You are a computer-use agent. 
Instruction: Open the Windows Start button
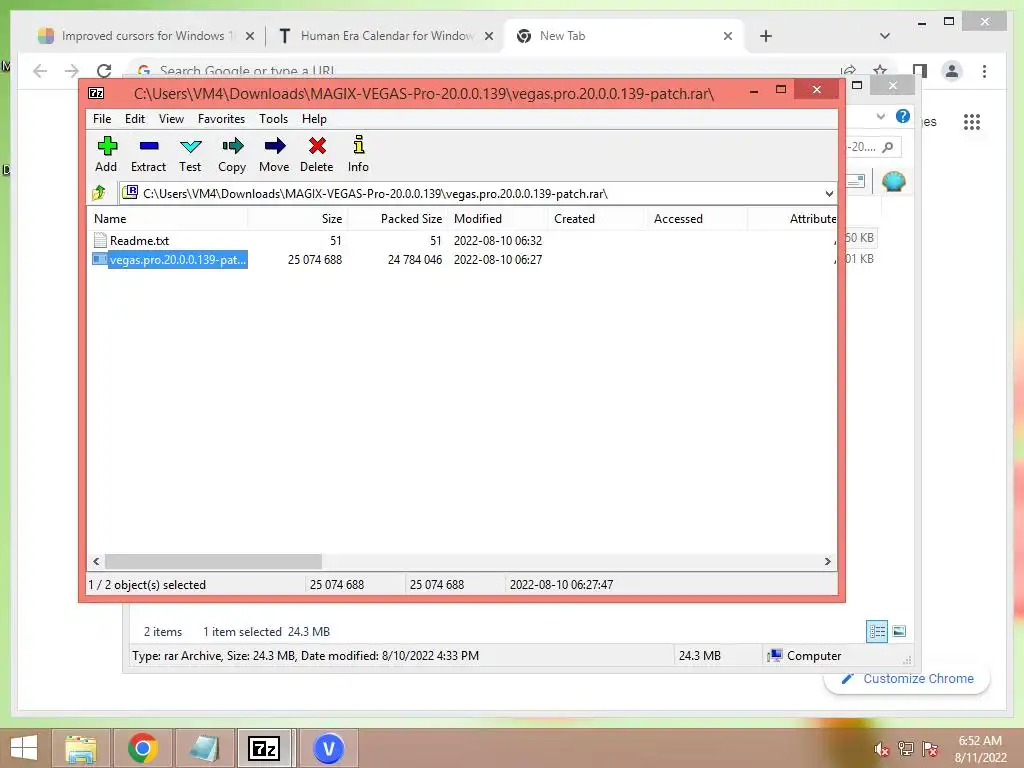point(24,748)
